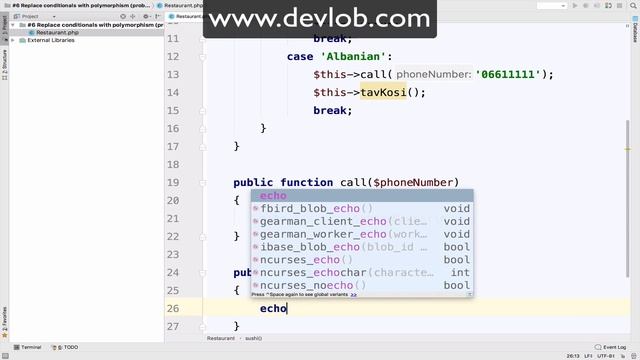This screenshot has width=640, height=360.
Task: Click the string '06611111' on line 13
Action: 508,75
